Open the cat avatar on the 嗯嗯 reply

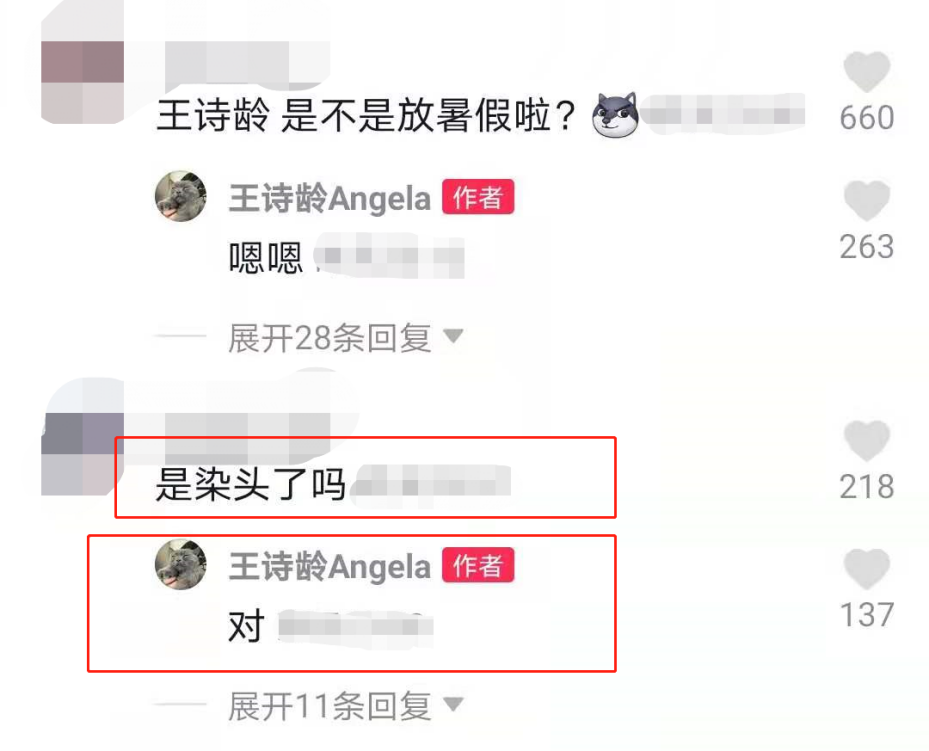click(x=181, y=196)
